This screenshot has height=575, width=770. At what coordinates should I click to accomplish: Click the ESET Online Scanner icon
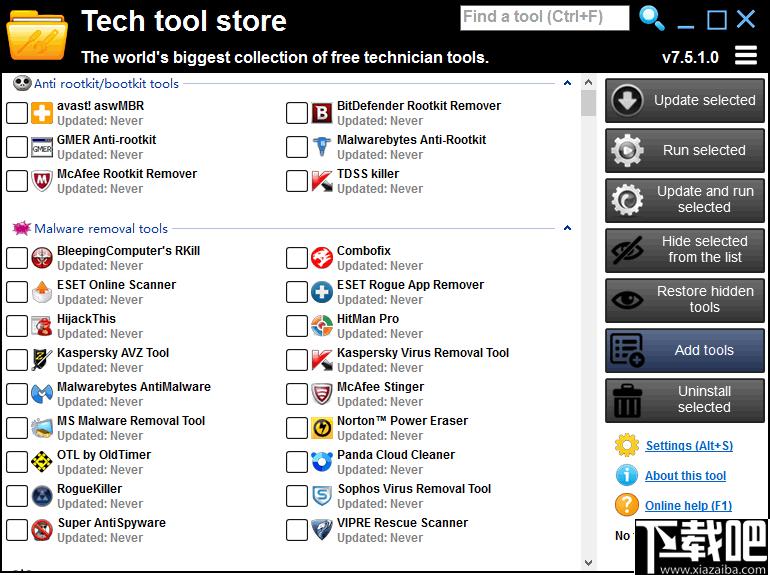[42, 292]
